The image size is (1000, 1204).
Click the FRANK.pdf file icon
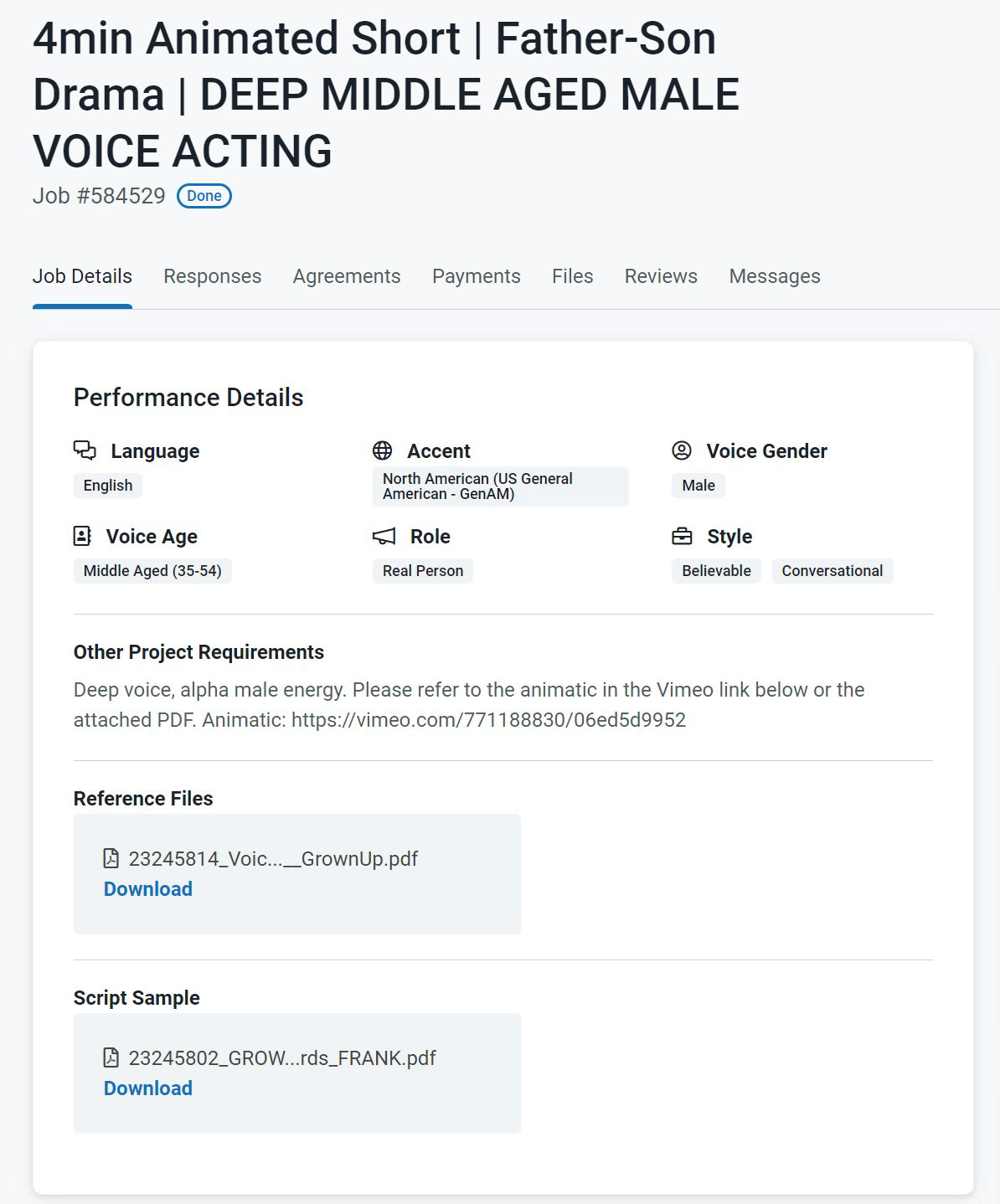[x=111, y=1057]
